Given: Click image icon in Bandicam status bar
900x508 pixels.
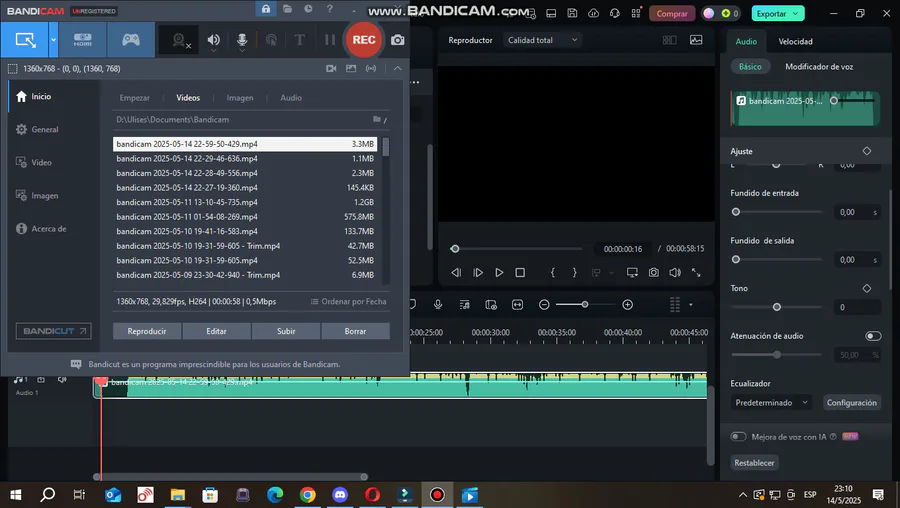Looking at the screenshot, I should [x=351, y=68].
